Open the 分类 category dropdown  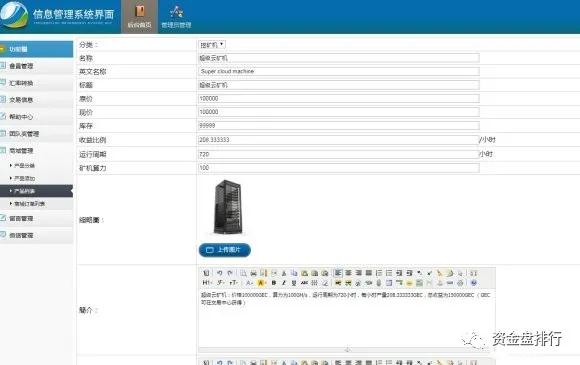coord(212,45)
